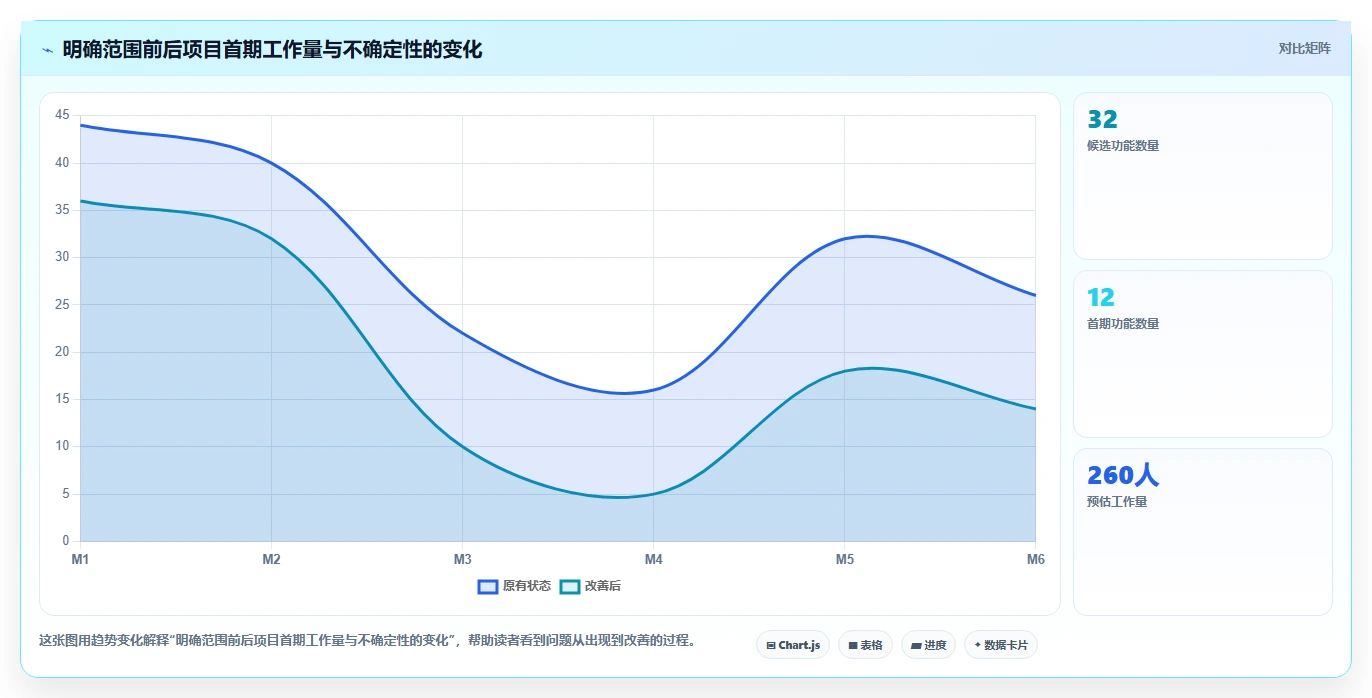Click the chart description text below the chart
The height and width of the screenshot is (698, 1372).
pyautogui.click(x=367, y=640)
